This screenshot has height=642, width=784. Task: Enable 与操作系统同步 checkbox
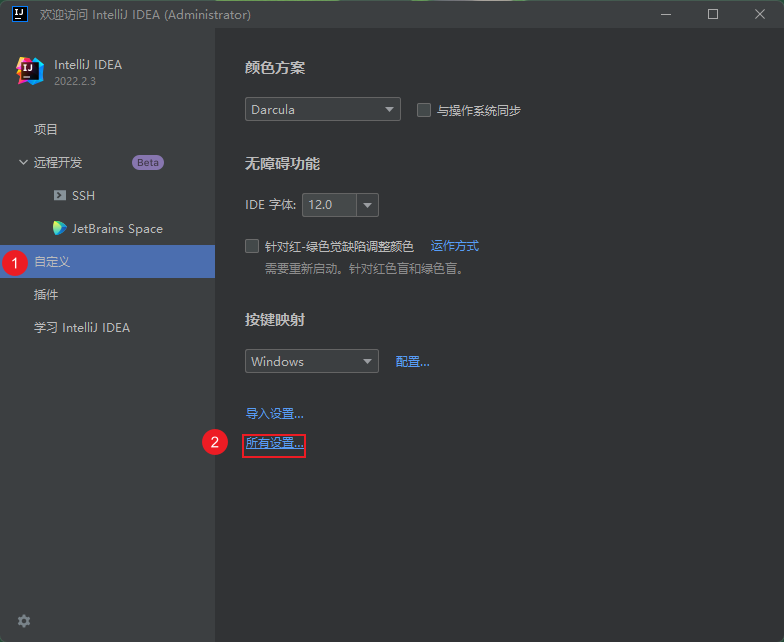pyautogui.click(x=424, y=110)
